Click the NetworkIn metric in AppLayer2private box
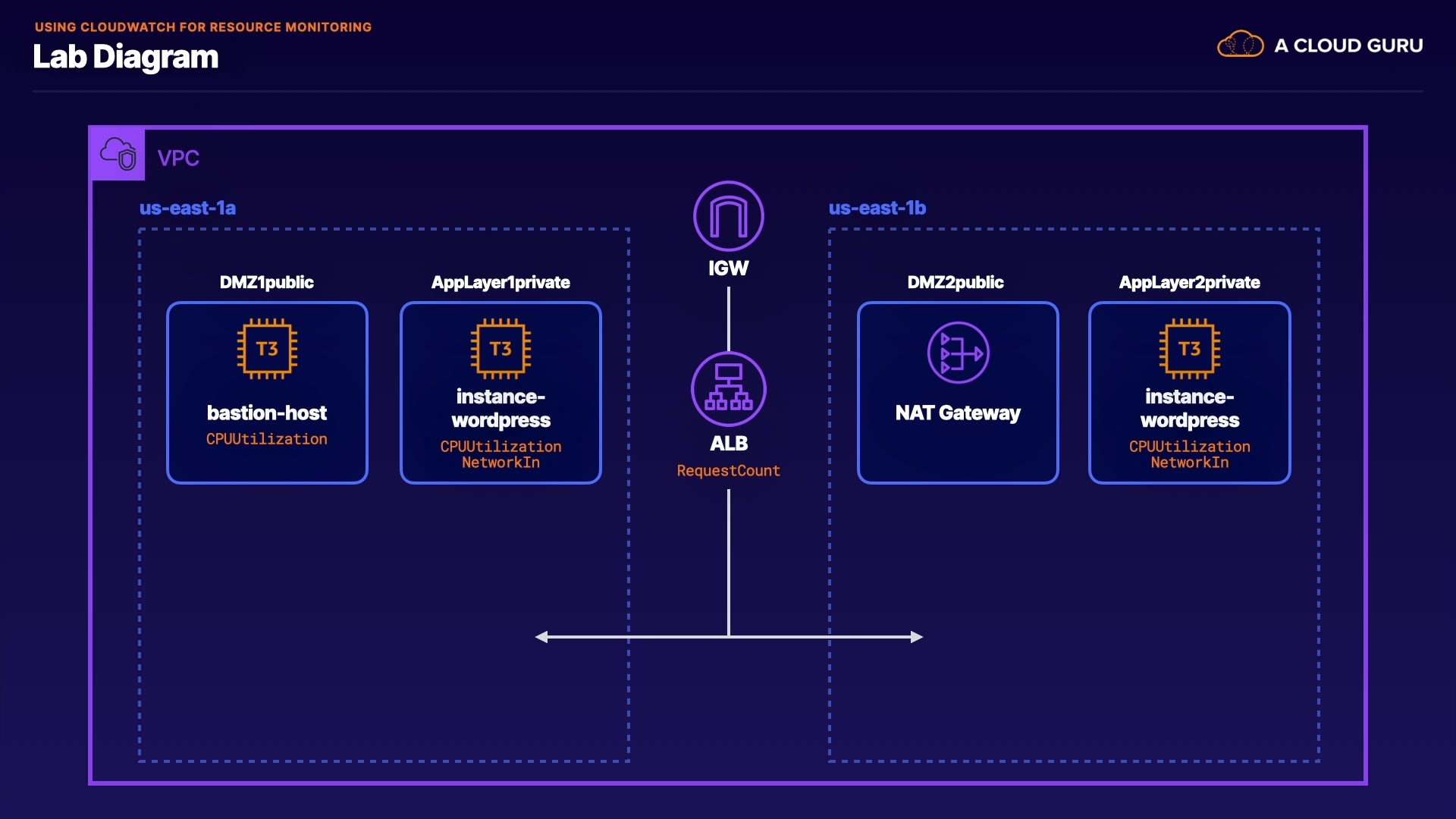The image size is (1456, 819). (1189, 463)
